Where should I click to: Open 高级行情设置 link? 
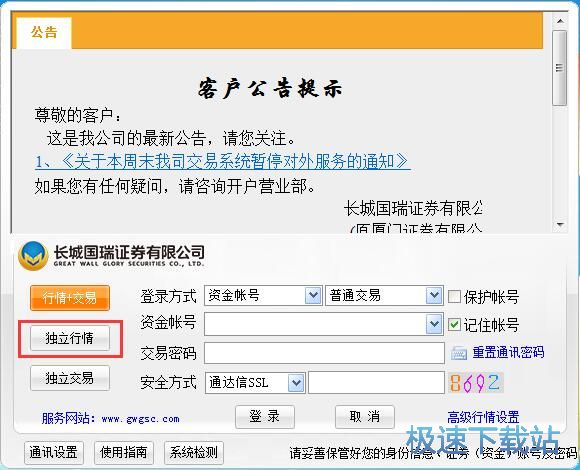[483, 417]
